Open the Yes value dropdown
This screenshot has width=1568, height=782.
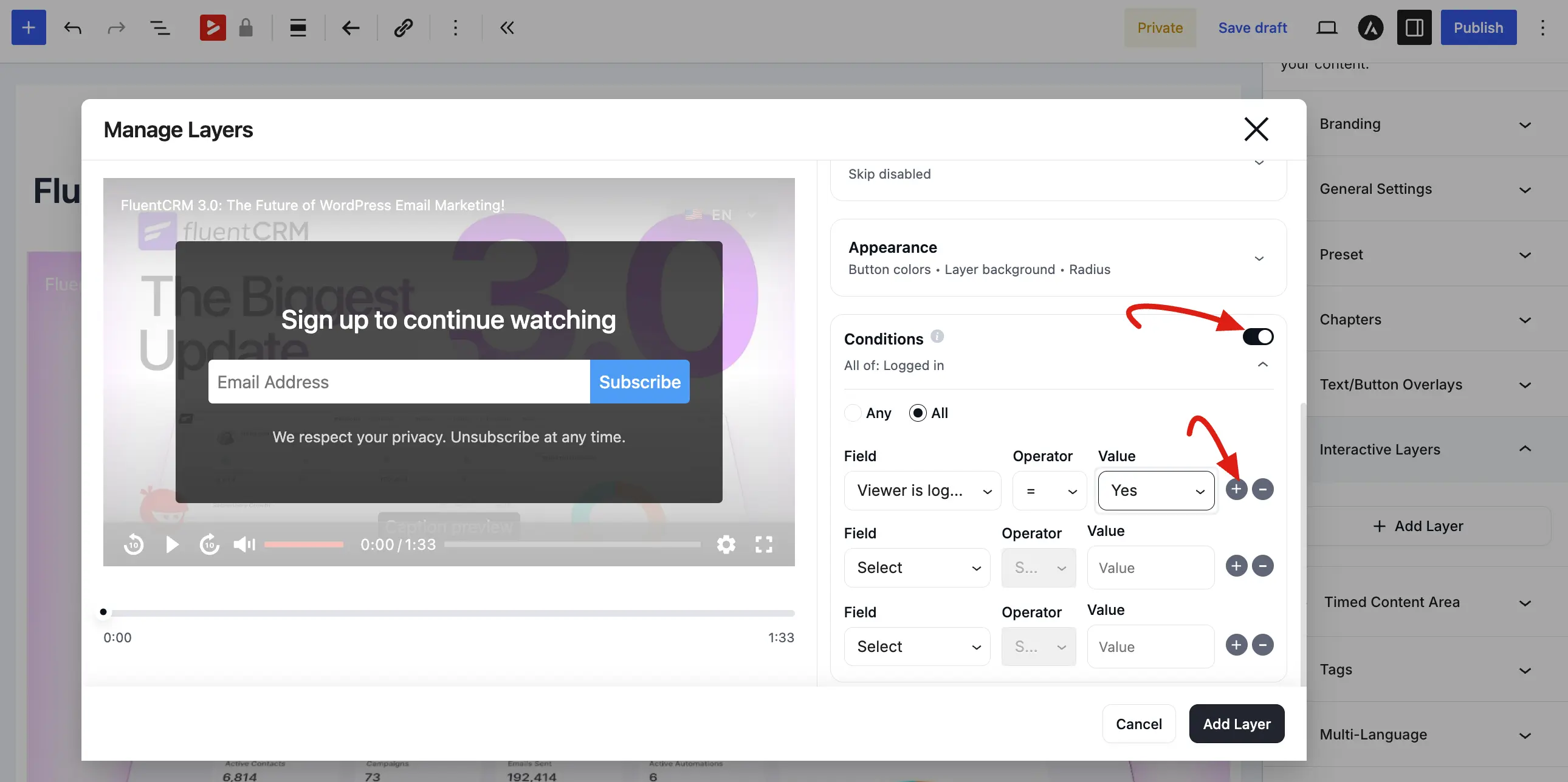point(1156,490)
